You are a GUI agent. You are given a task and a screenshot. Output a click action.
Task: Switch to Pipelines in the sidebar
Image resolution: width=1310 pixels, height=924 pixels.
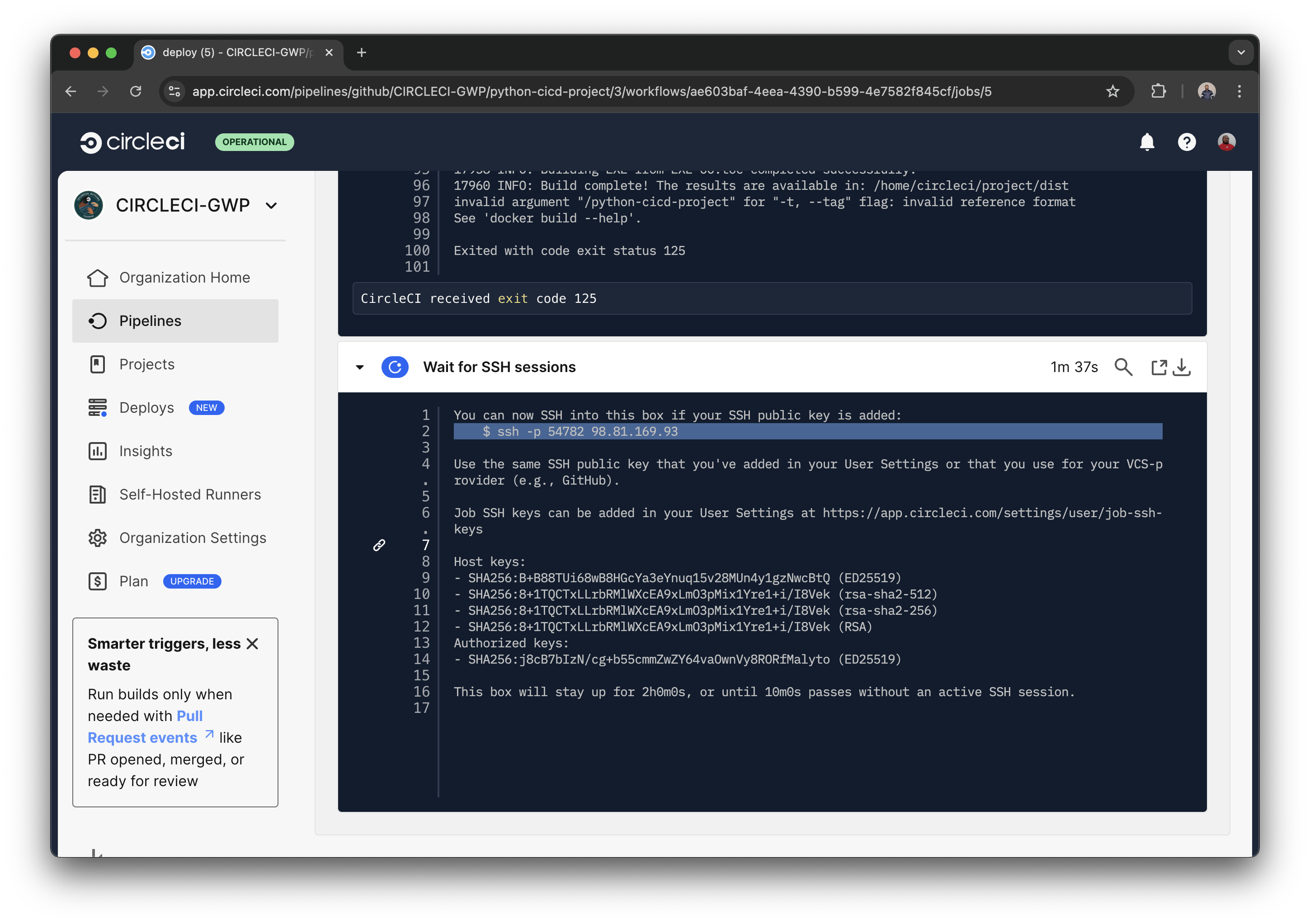[150, 321]
